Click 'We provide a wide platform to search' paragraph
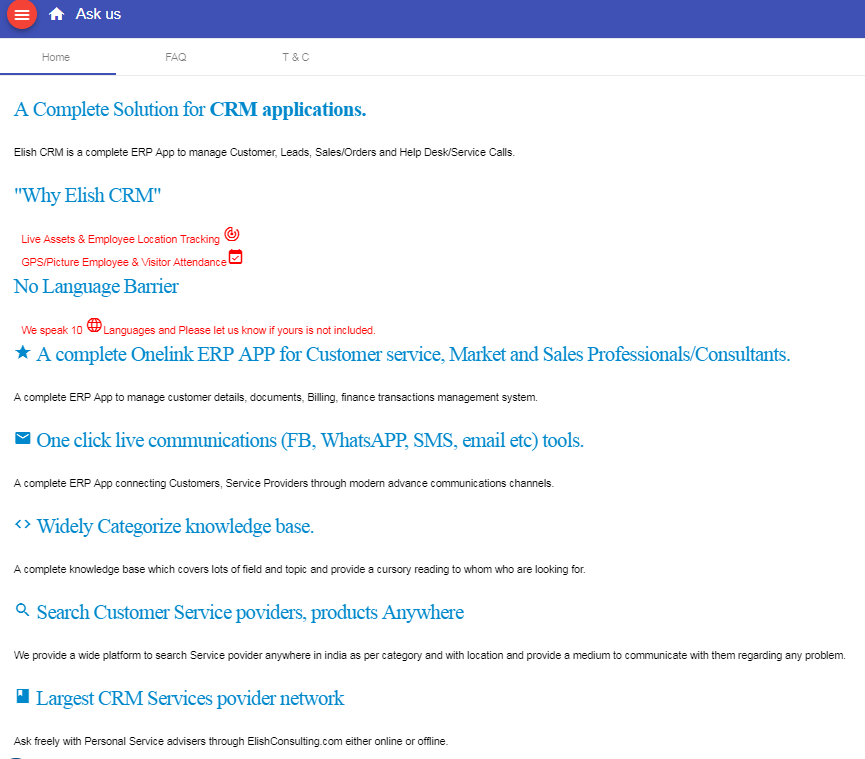This screenshot has width=865, height=759. pos(430,655)
